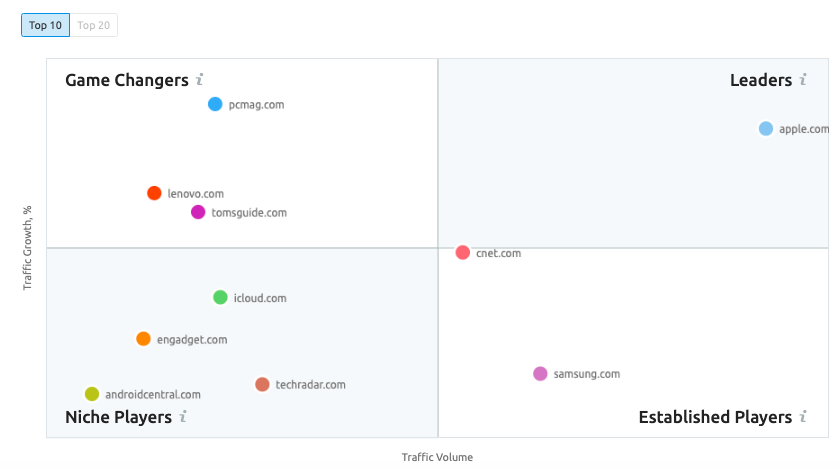Image resolution: width=839 pixels, height=468 pixels.
Task: Click the samsung.com text label
Action: [586, 374]
